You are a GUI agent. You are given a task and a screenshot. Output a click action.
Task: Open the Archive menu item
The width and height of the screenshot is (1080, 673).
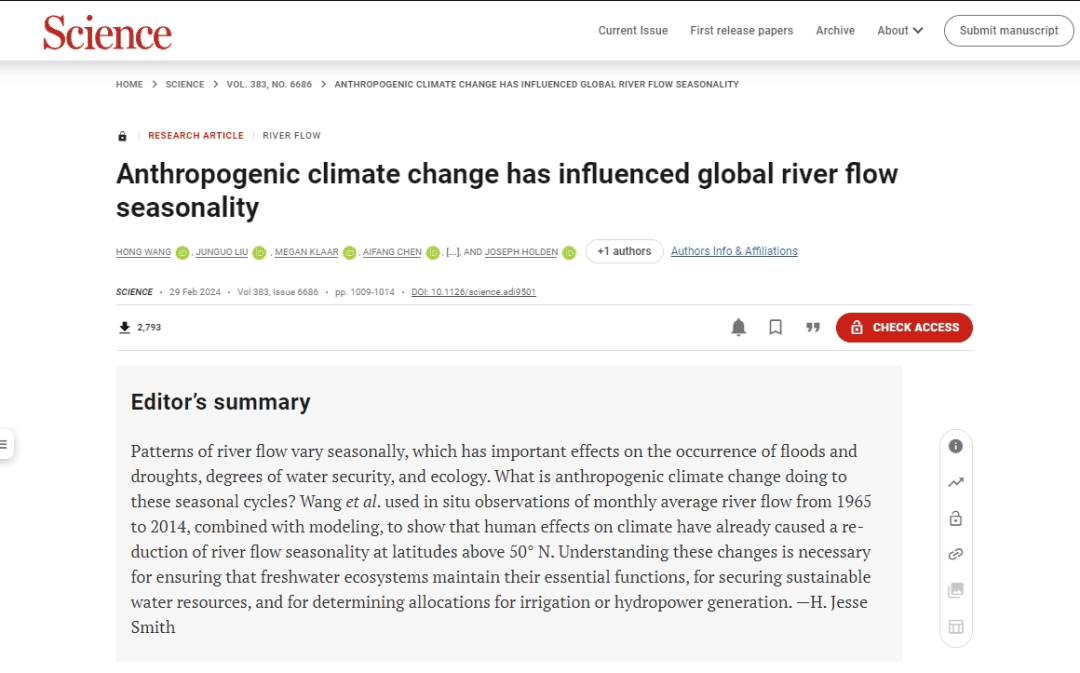click(835, 30)
